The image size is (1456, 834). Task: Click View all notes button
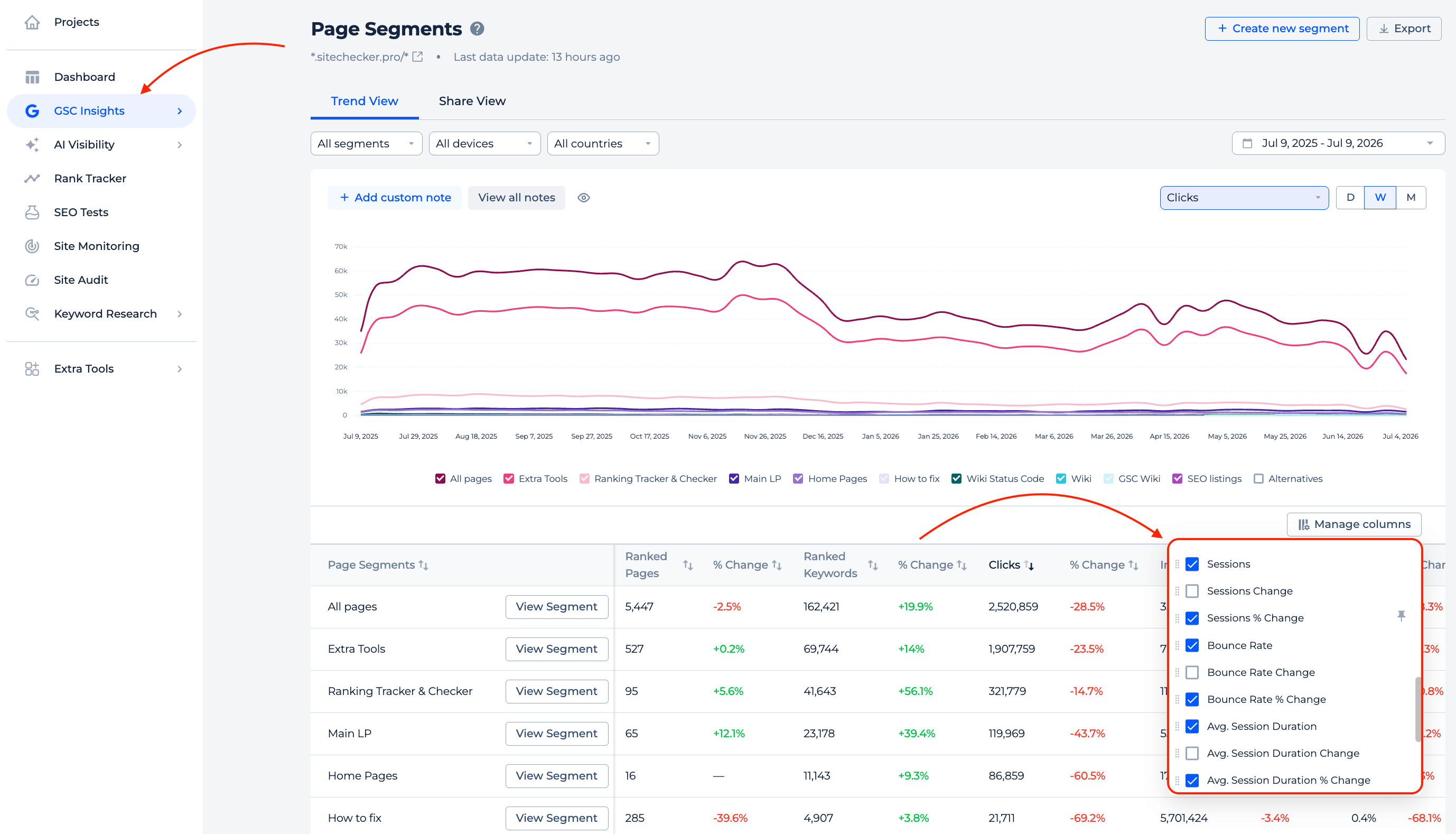point(517,198)
